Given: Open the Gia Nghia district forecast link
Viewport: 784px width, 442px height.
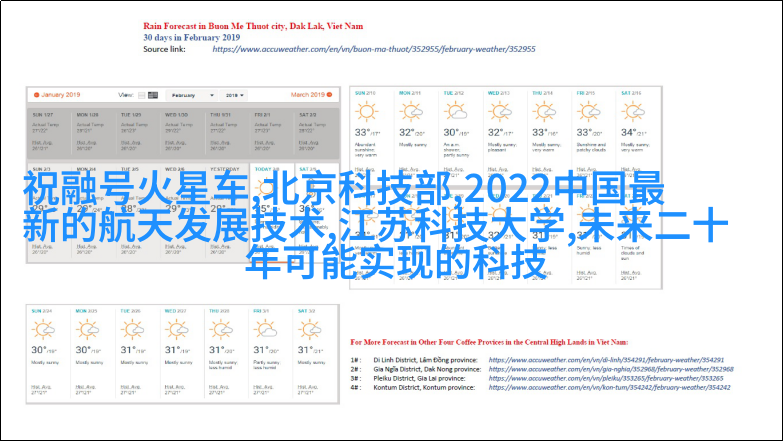Looking at the screenshot, I should [611, 369].
